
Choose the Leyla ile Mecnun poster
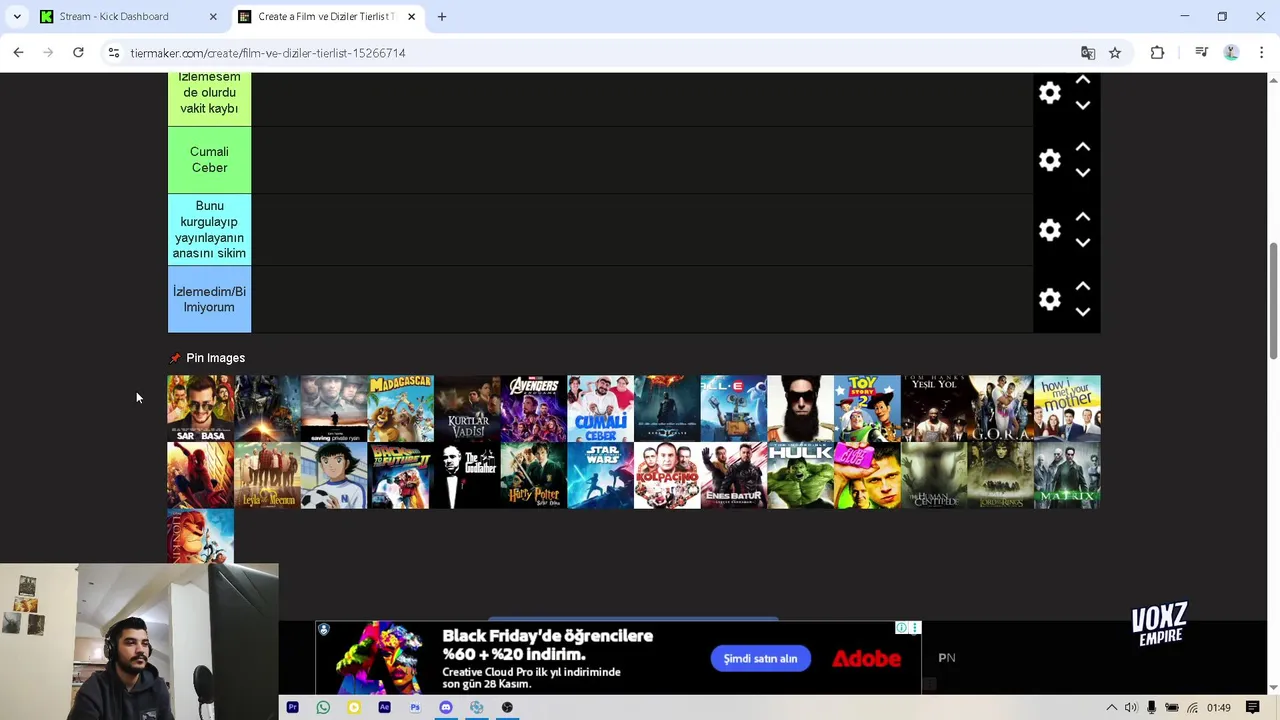tap(267, 475)
